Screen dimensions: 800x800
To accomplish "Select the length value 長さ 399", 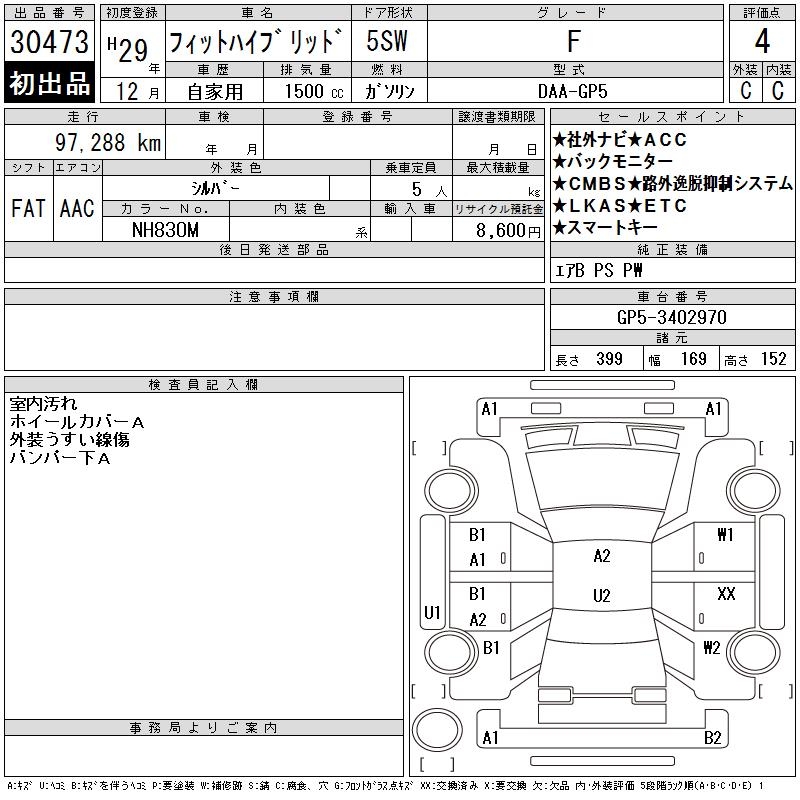I will [x=589, y=359].
